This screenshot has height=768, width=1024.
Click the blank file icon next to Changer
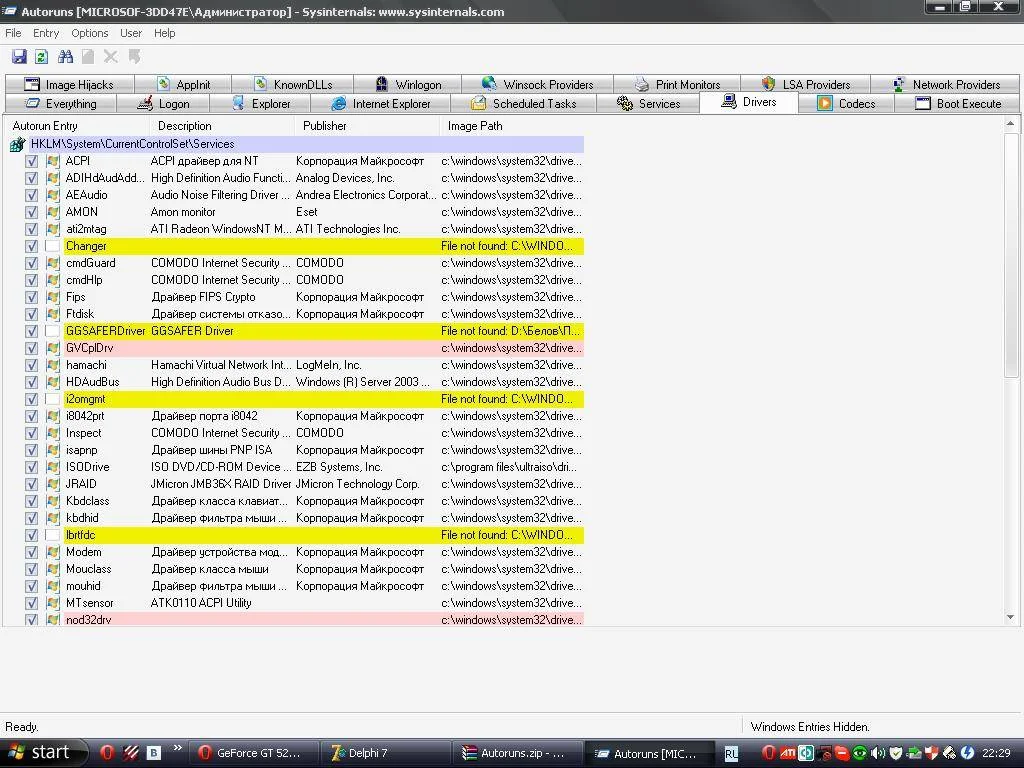click(x=53, y=246)
